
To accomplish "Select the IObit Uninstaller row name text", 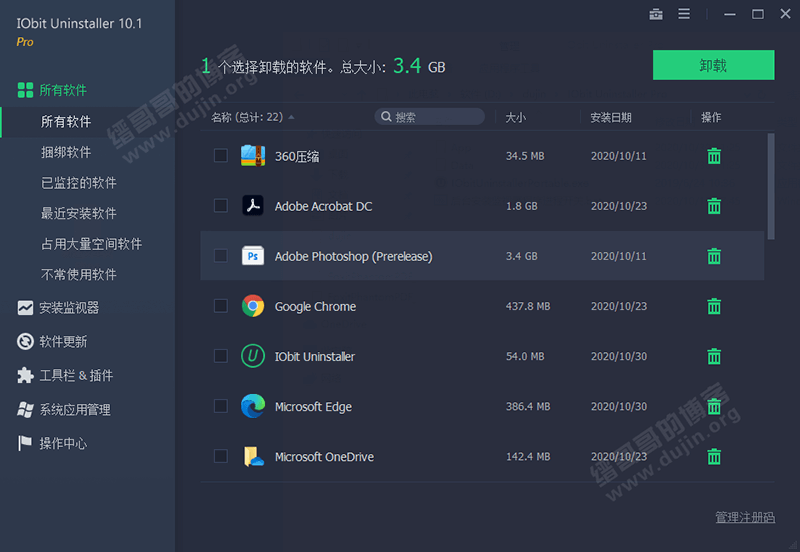I will (x=315, y=357).
